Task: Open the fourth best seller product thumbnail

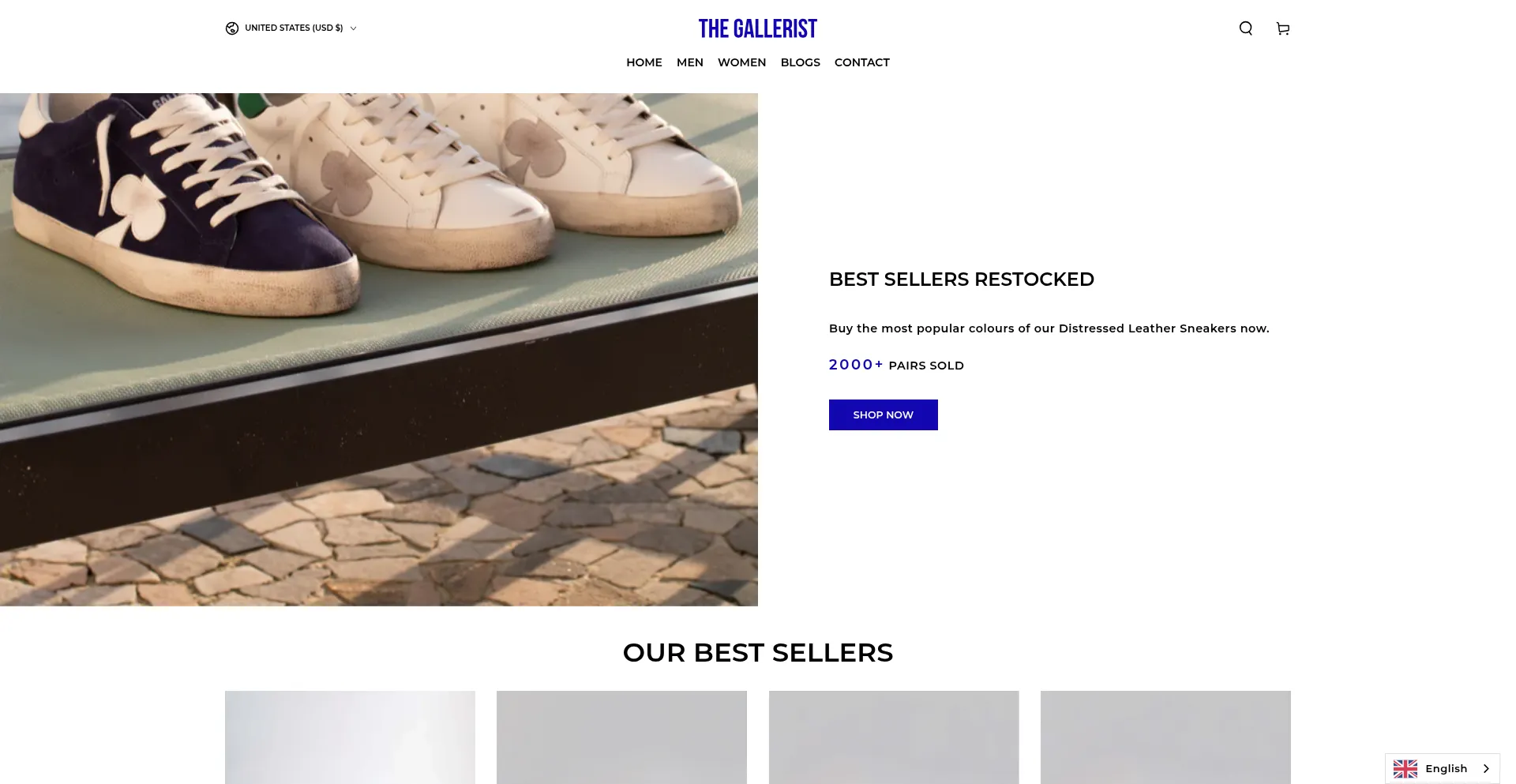Action: 1165,737
